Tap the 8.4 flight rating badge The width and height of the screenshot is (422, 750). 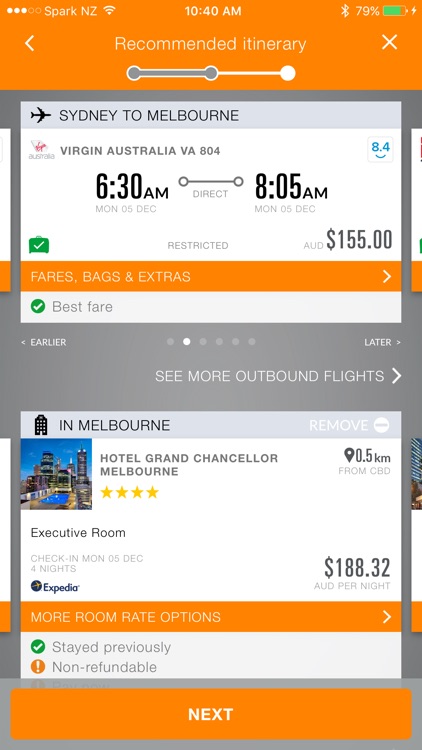[380, 149]
